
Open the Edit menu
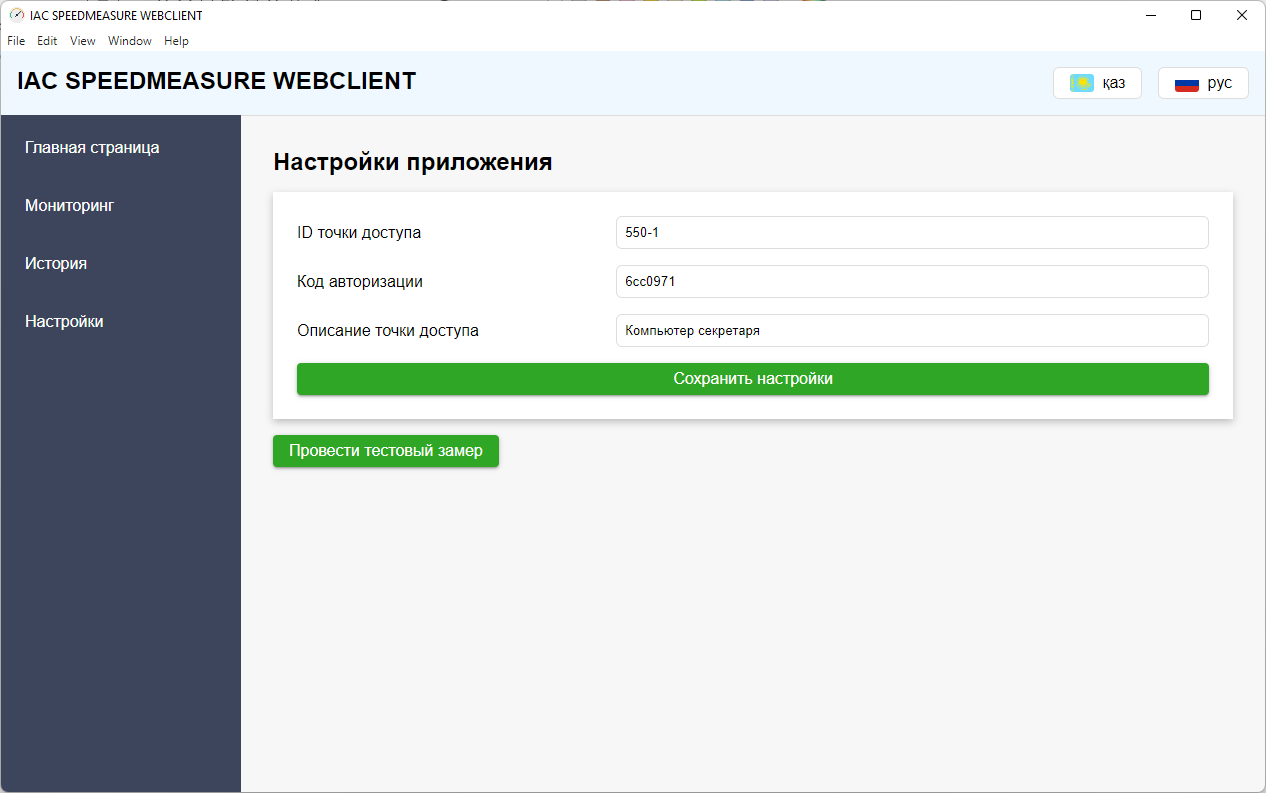coord(47,41)
